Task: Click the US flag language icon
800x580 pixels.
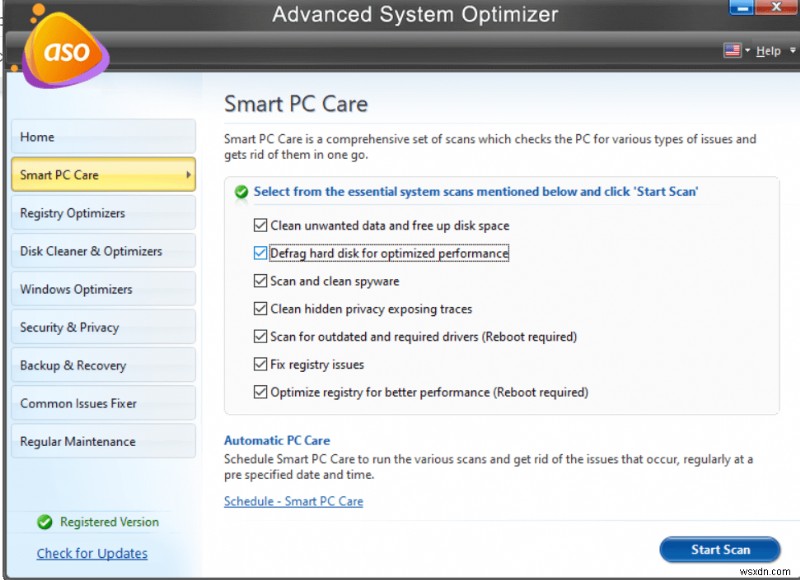Action: pos(732,50)
